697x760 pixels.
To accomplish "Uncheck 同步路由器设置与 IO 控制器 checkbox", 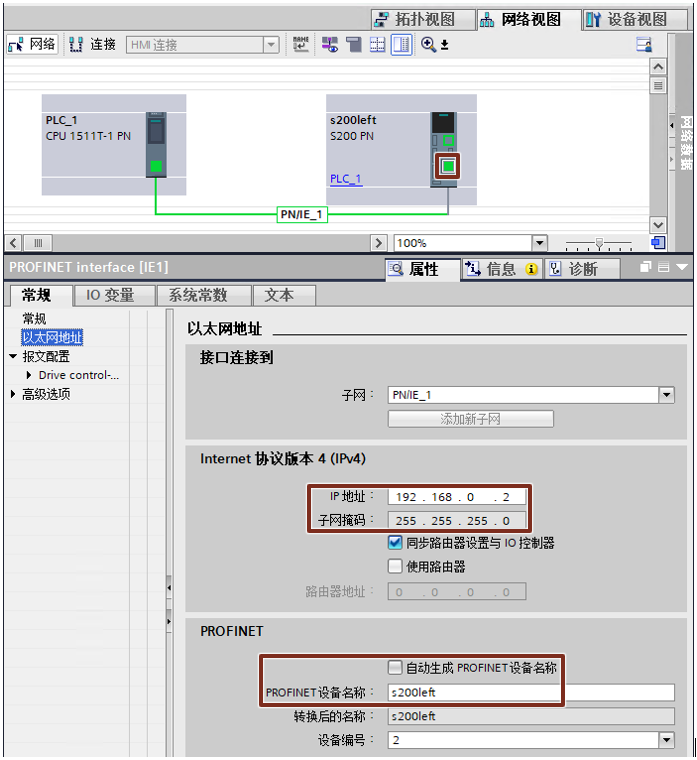I will (395, 543).
